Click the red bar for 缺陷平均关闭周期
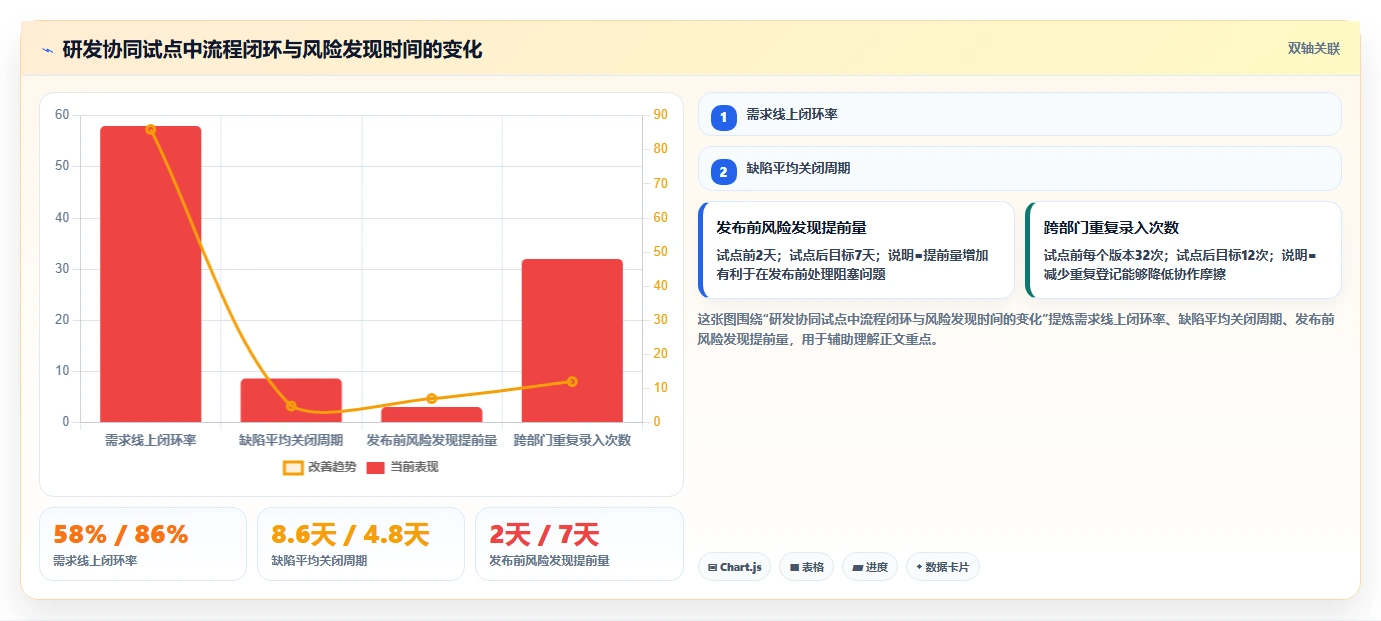 point(291,400)
